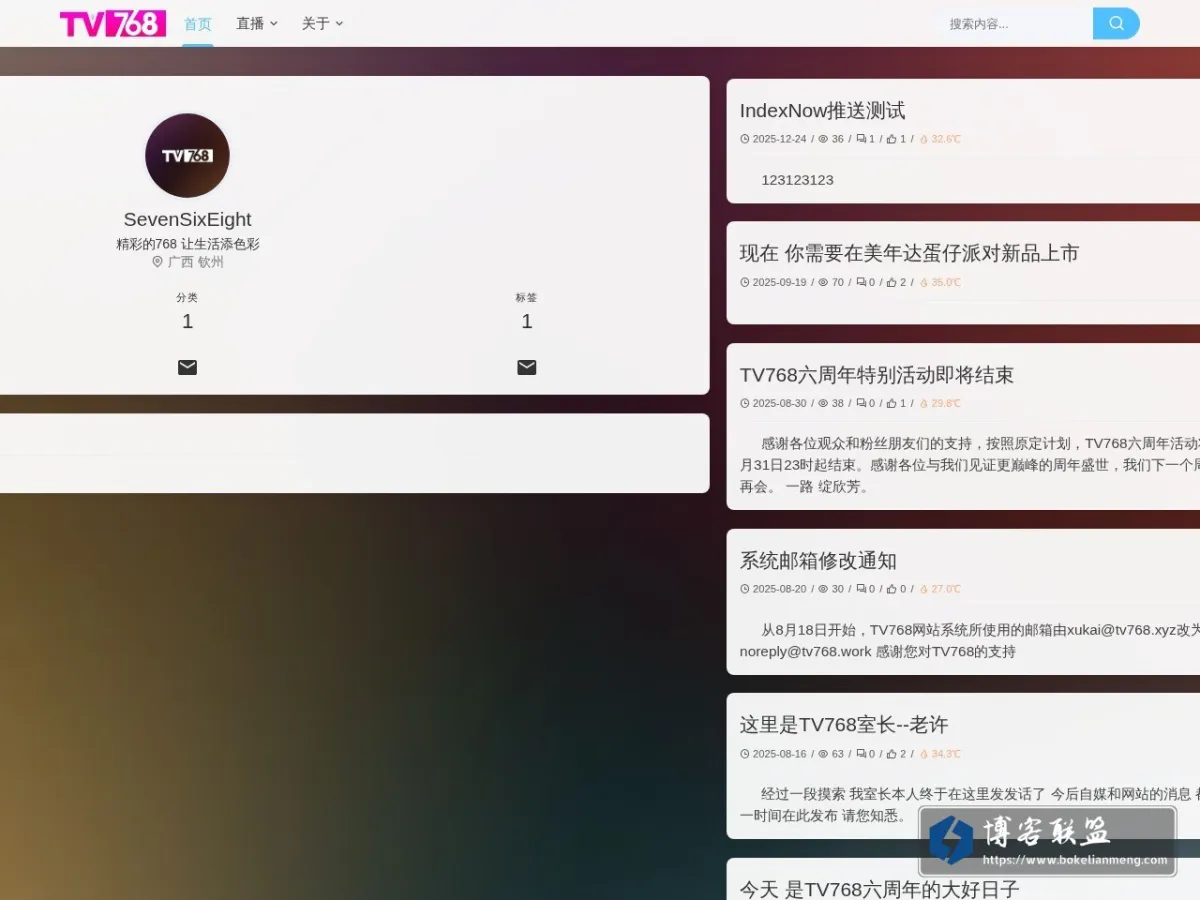Click like thumb icon on IndexNow post
This screenshot has width=1200, height=900.
891,139
